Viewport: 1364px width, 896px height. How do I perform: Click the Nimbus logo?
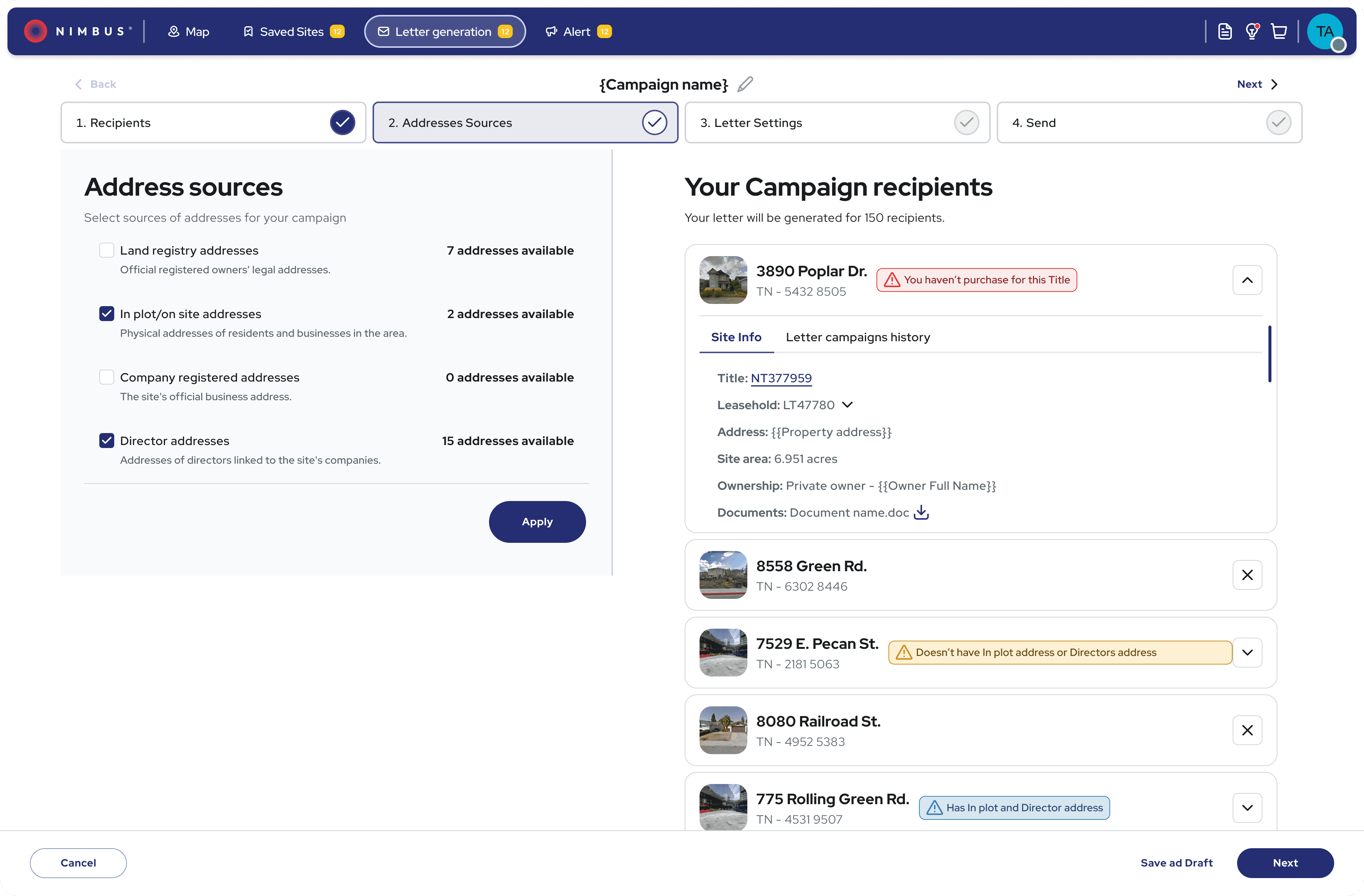coord(77,31)
